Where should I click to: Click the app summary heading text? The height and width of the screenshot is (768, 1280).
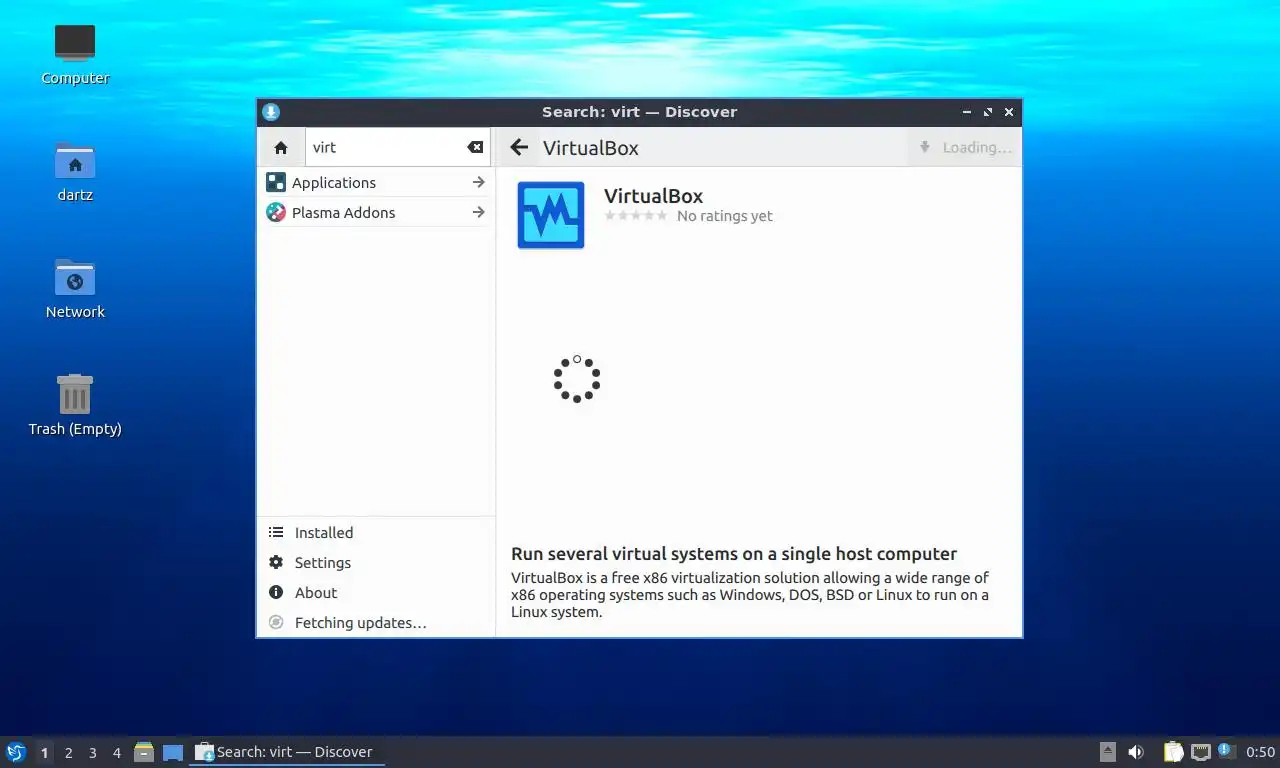click(734, 554)
